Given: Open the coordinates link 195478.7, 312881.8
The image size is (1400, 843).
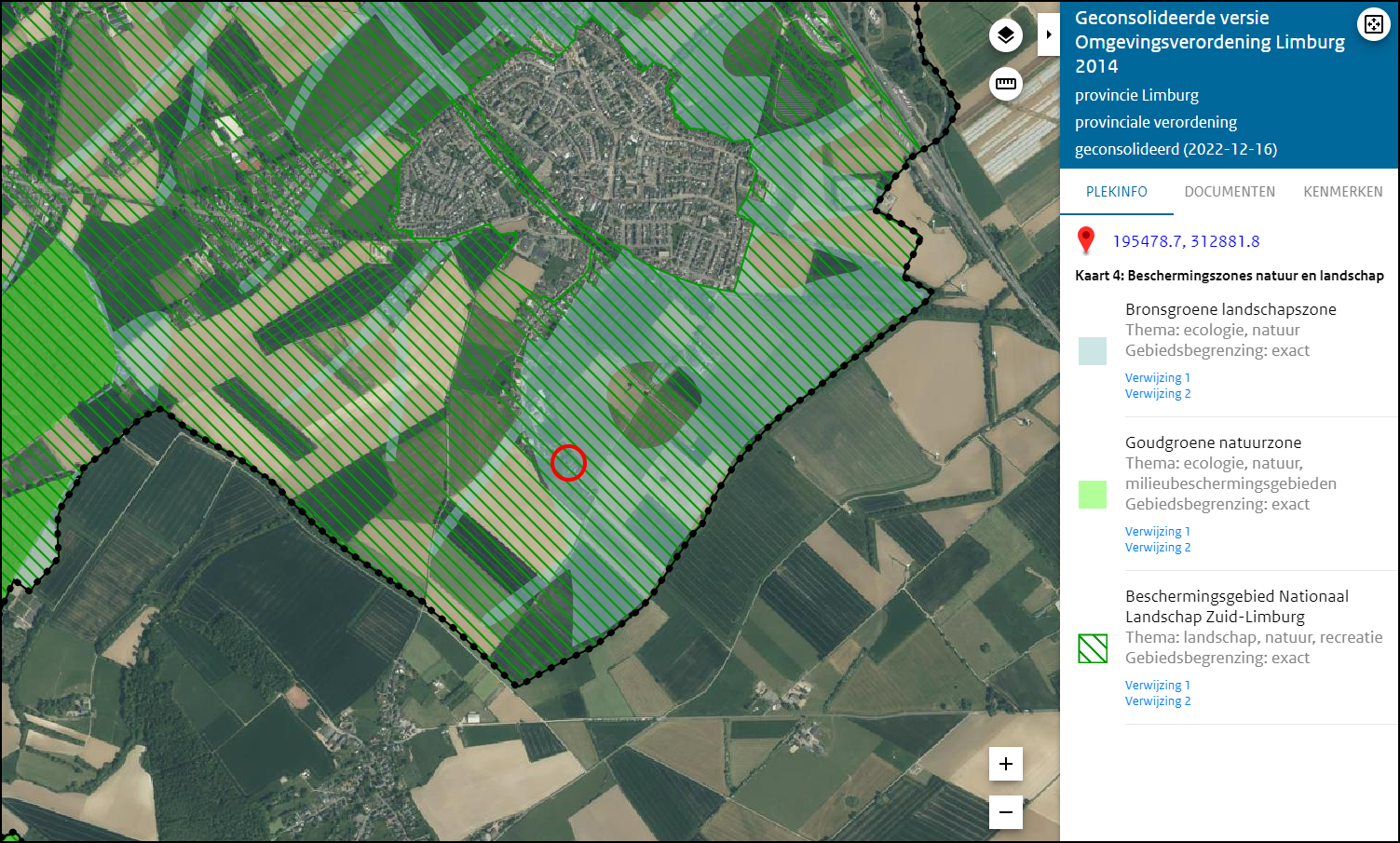Looking at the screenshot, I should (1185, 240).
